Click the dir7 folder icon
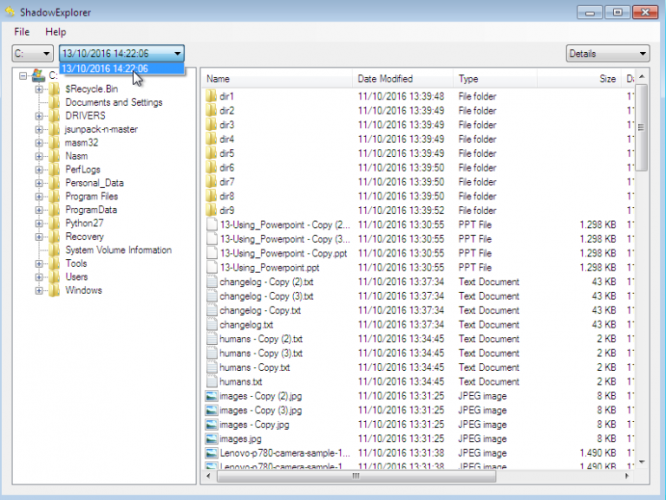 [x=211, y=182]
